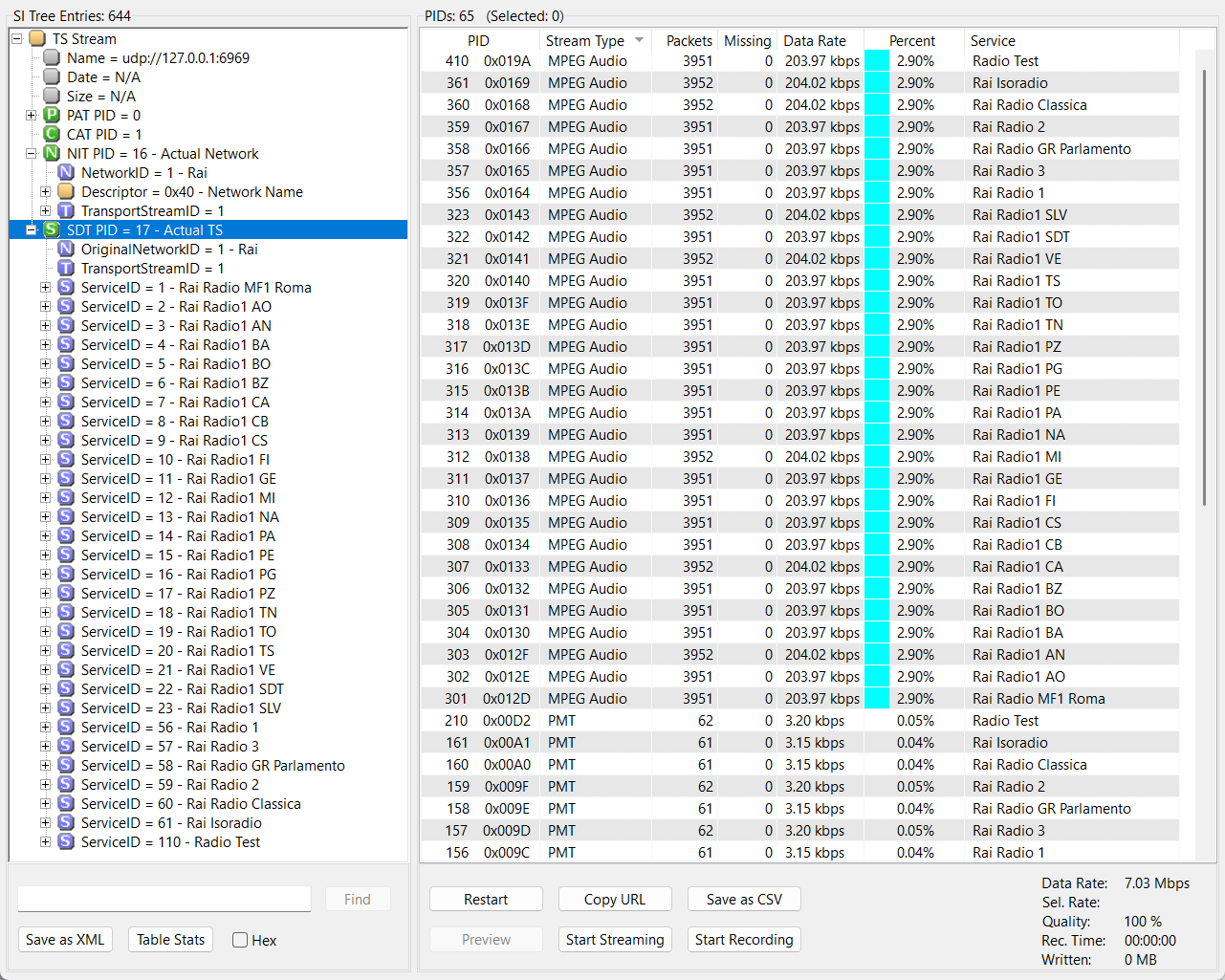The width and height of the screenshot is (1225, 980).
Task: Sort by the Missing column header
Action: (x=747, y=40)
